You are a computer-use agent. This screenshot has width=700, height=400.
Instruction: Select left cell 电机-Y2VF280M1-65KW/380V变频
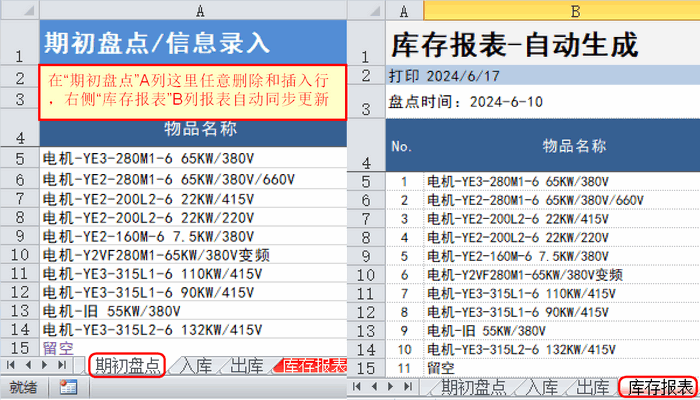click(193, 254)
